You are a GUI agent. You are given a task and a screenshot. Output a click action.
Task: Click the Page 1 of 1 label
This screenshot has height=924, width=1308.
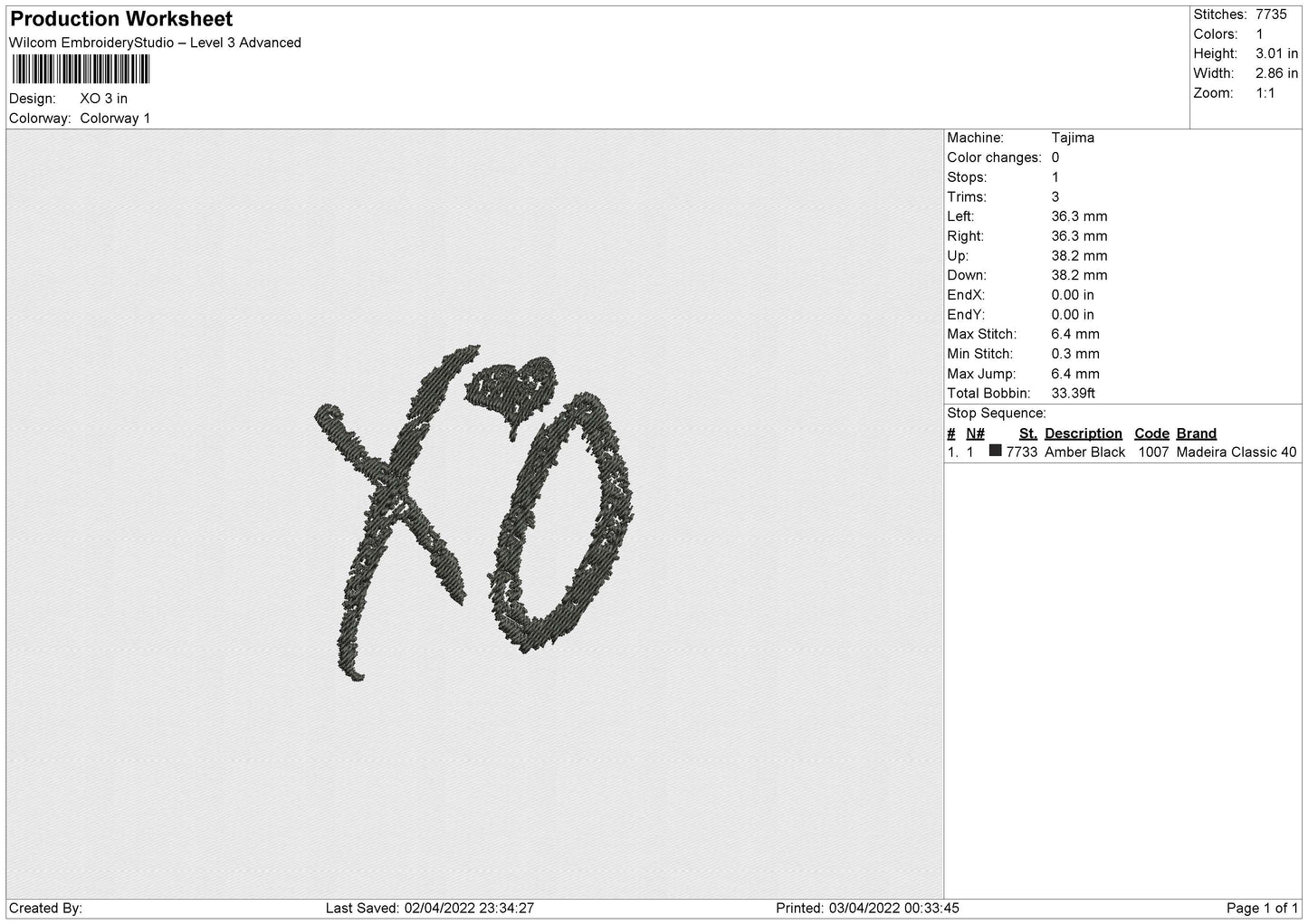(x=1262, y=908)
